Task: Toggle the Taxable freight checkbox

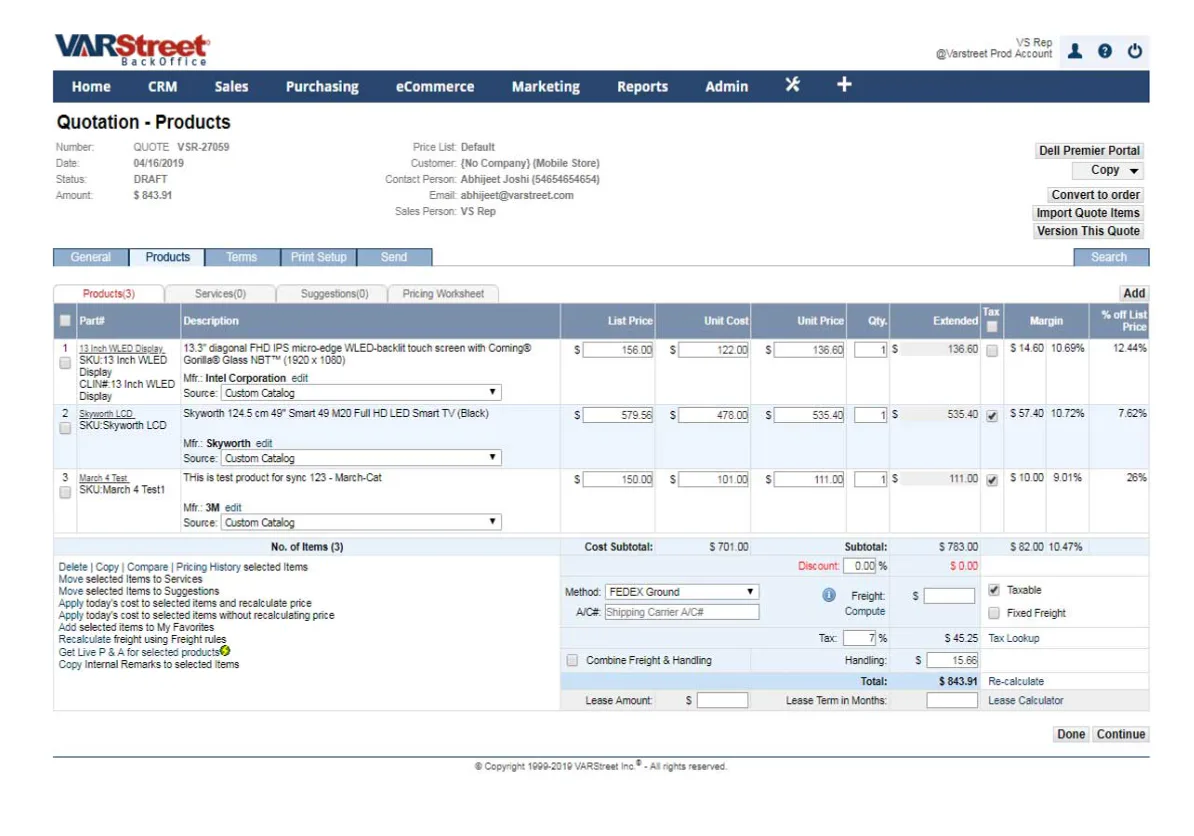Action: pos(994,589)
